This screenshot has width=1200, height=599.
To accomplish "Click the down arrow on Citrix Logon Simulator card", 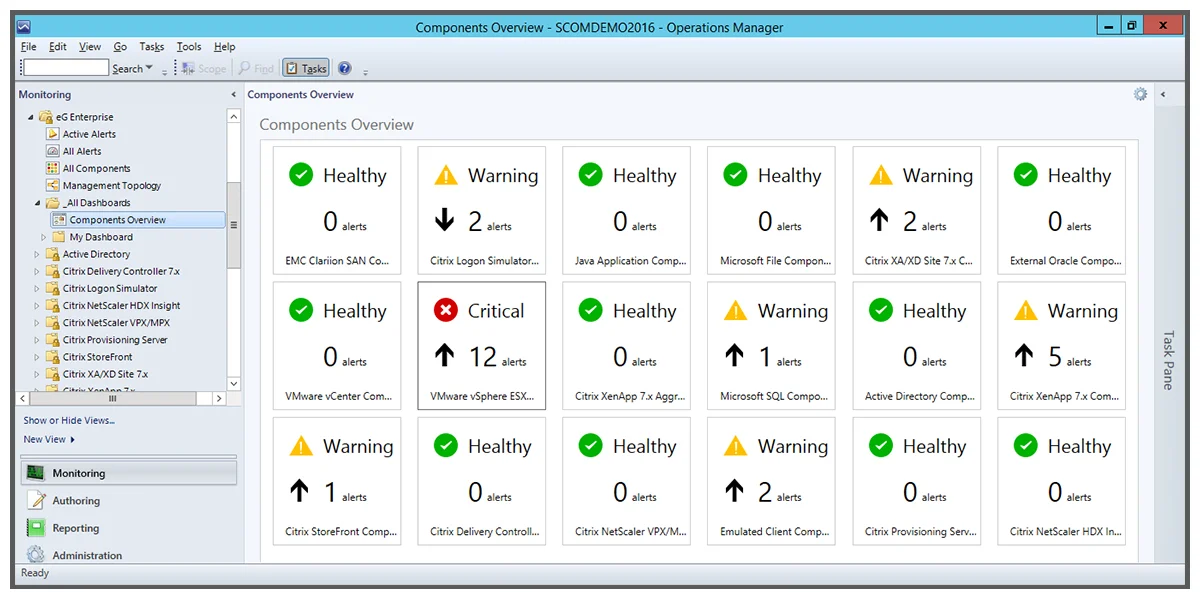I will (x=445, y=220).
